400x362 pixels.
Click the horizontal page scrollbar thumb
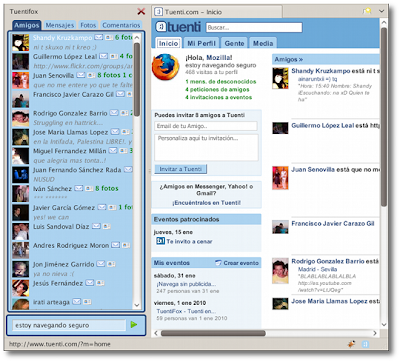213,333
